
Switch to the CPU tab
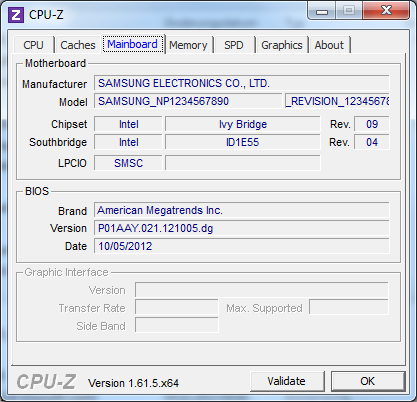coord(33,45)
